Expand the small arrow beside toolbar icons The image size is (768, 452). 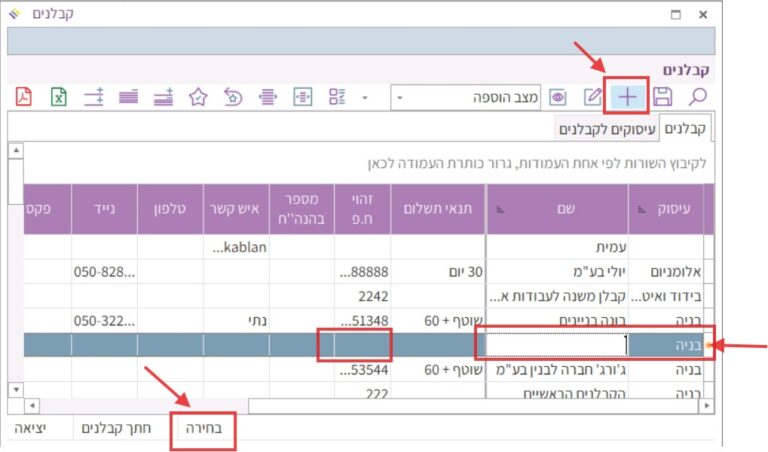click(x=365, y=97)
